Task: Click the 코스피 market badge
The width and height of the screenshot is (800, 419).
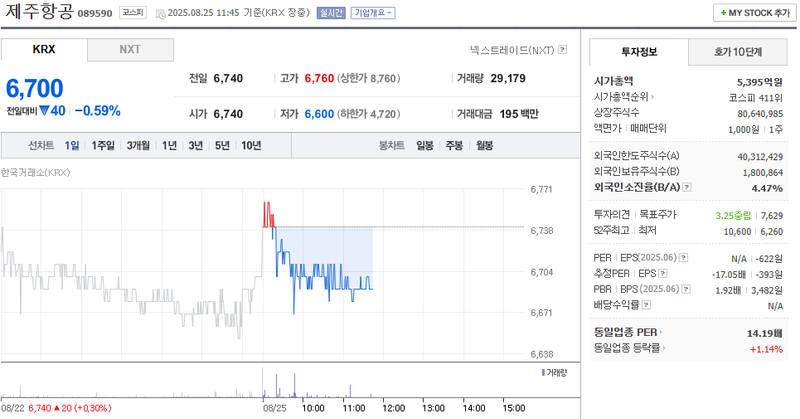Action: [x=133, y=13]
